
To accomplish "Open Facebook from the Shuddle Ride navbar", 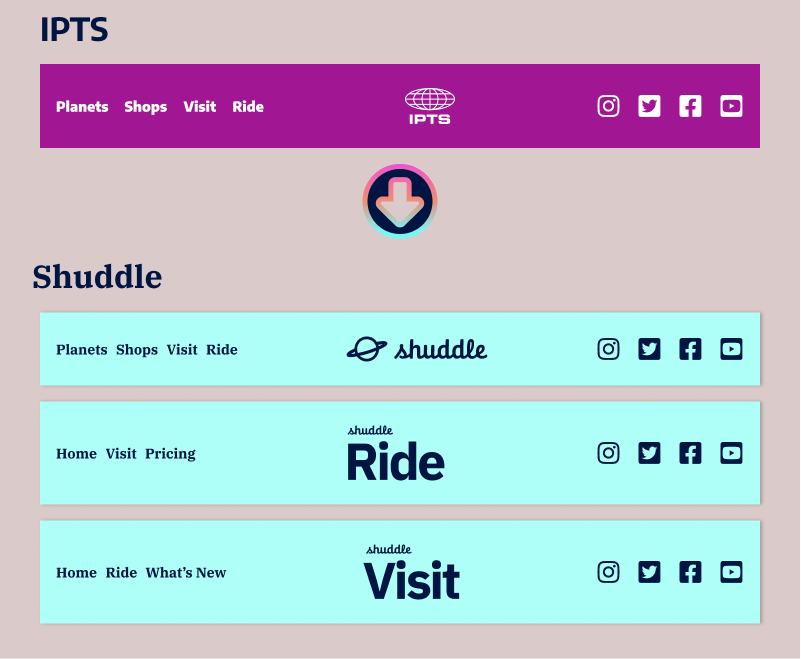I will point(690,453).
